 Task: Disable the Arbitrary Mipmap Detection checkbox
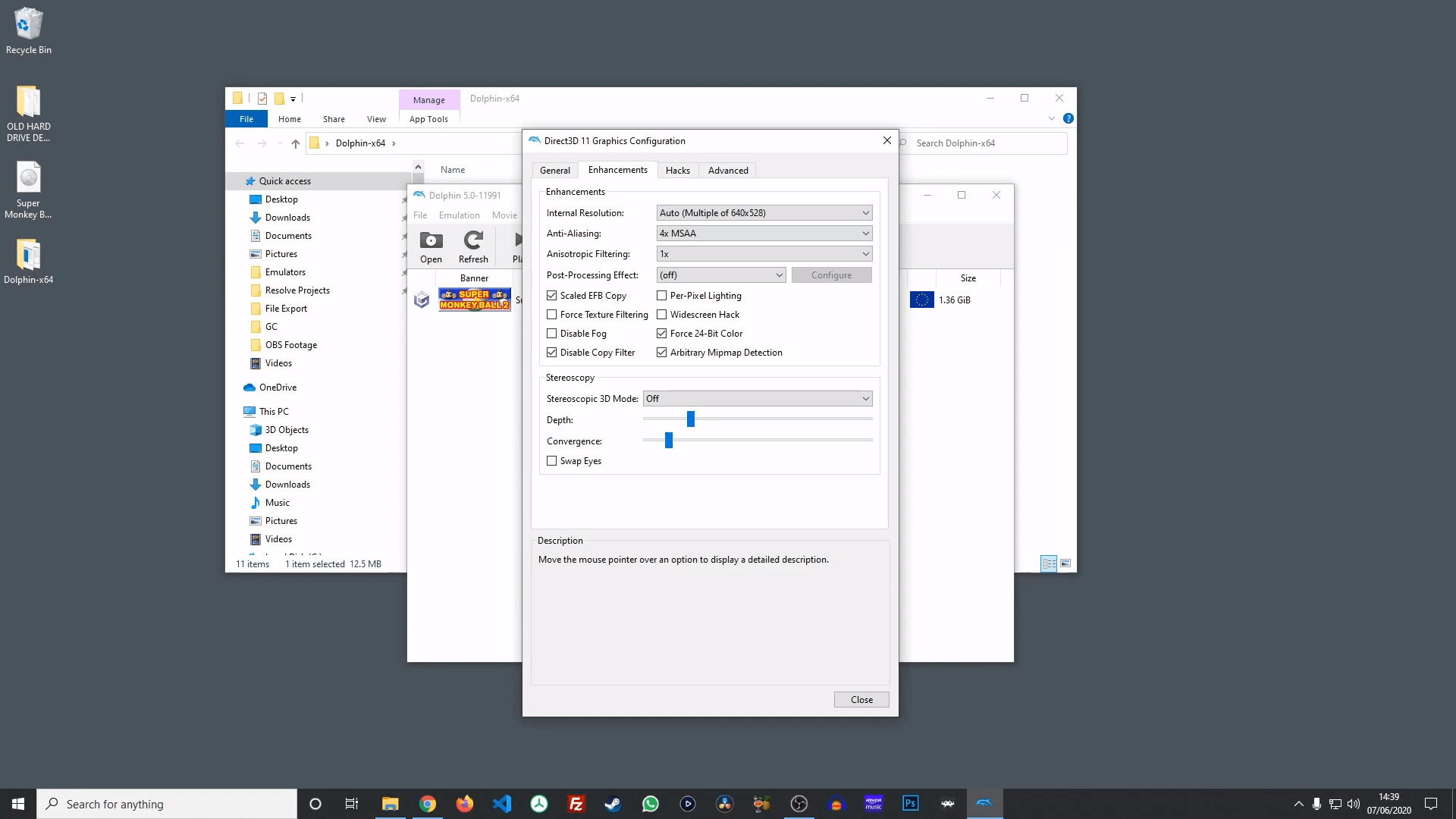(x=660, y=352)
